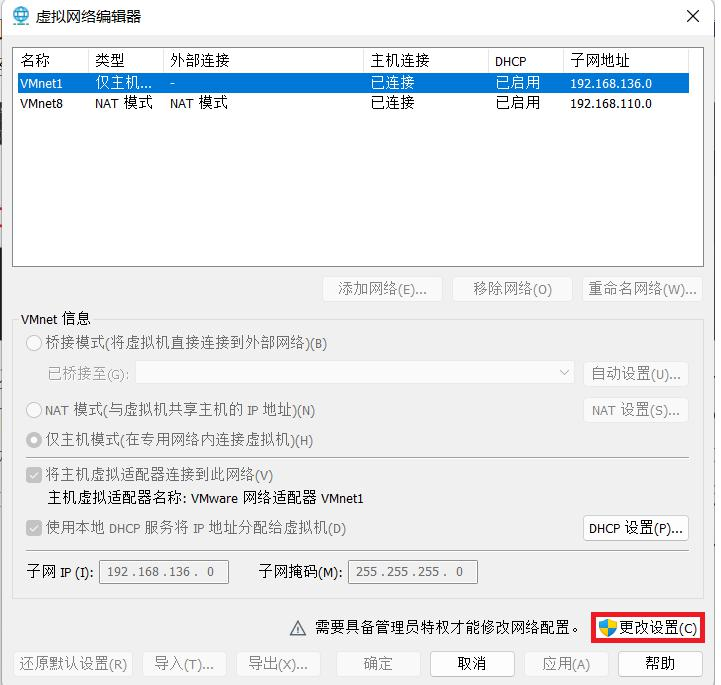Select the VMnet8 row name

pyautogui.click(x=41, y=103)
